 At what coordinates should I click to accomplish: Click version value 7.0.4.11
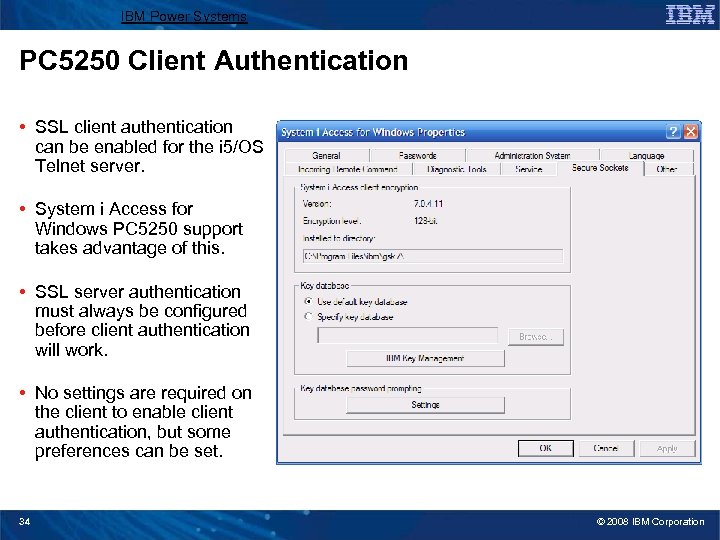click(428, 203)
